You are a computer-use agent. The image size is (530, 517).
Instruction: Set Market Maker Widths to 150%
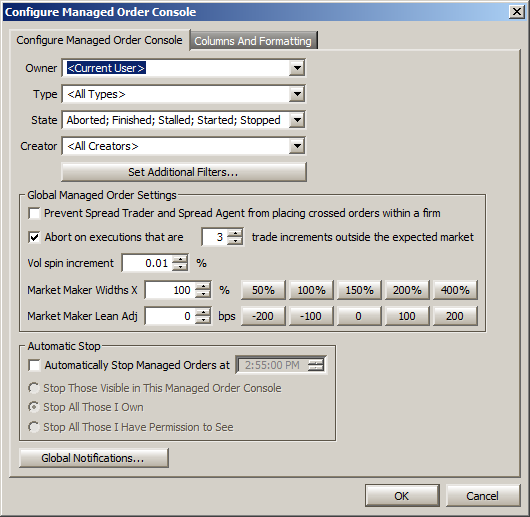[x=359, y=290]
